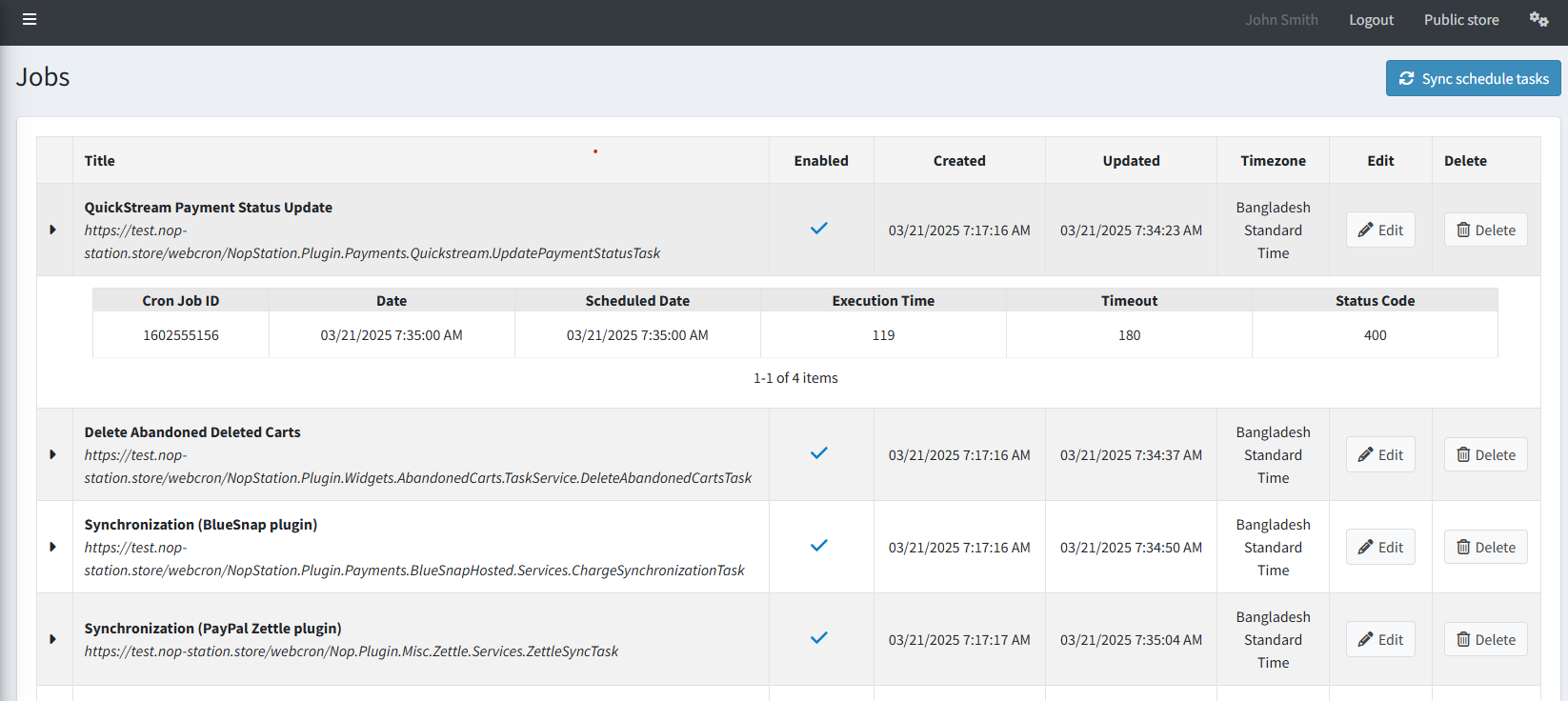Click the Jobs page heading
Image resolution: width=1568 pixels, height=701 pixels.
(x=43, y=77)
